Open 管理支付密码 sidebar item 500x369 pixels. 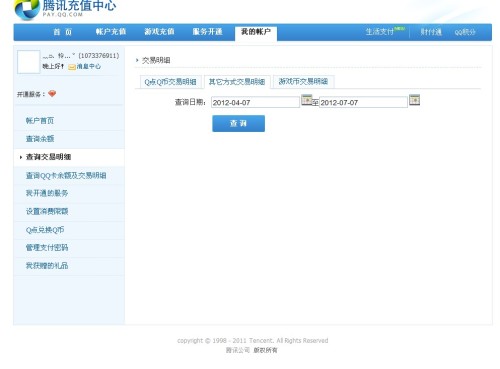[x=47, y=248]
